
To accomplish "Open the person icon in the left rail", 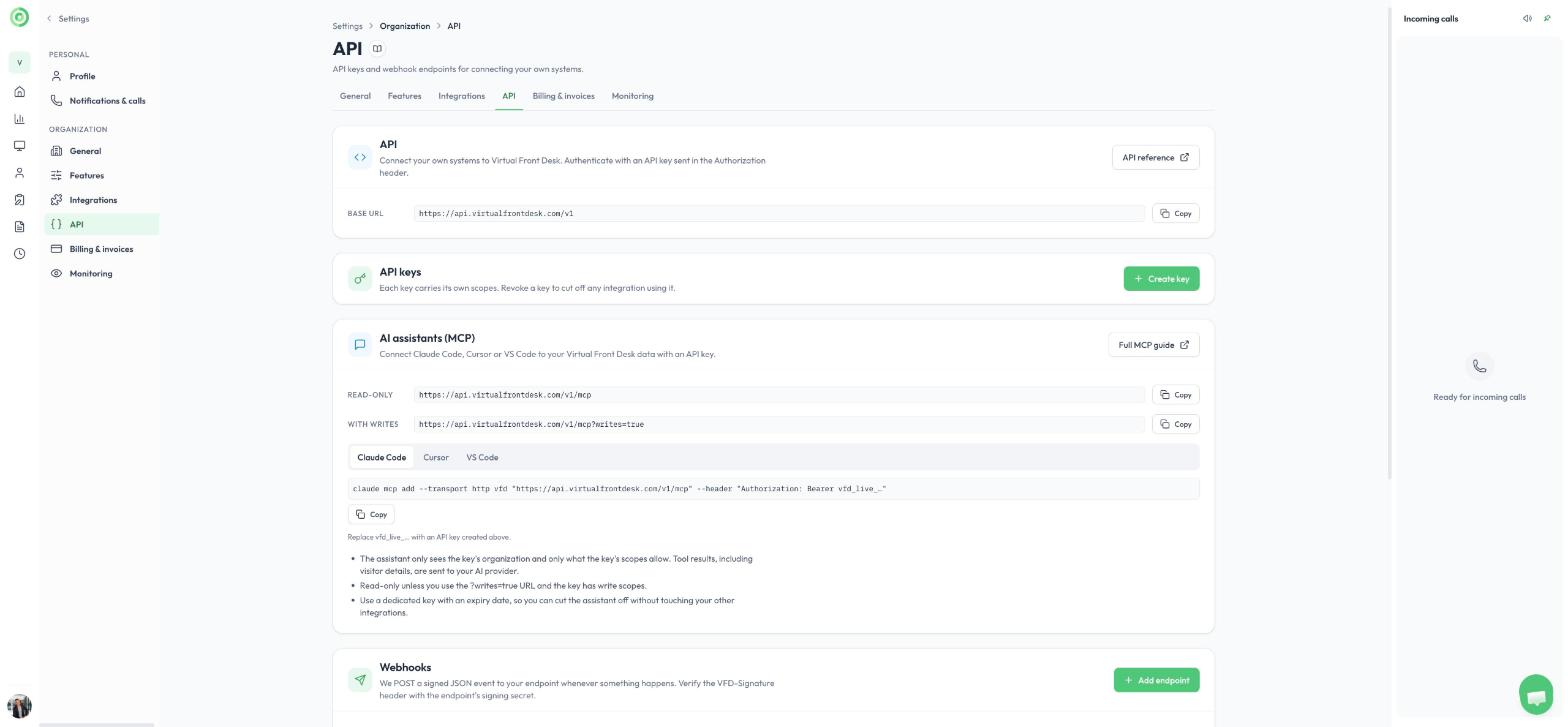I will point(19,173).
